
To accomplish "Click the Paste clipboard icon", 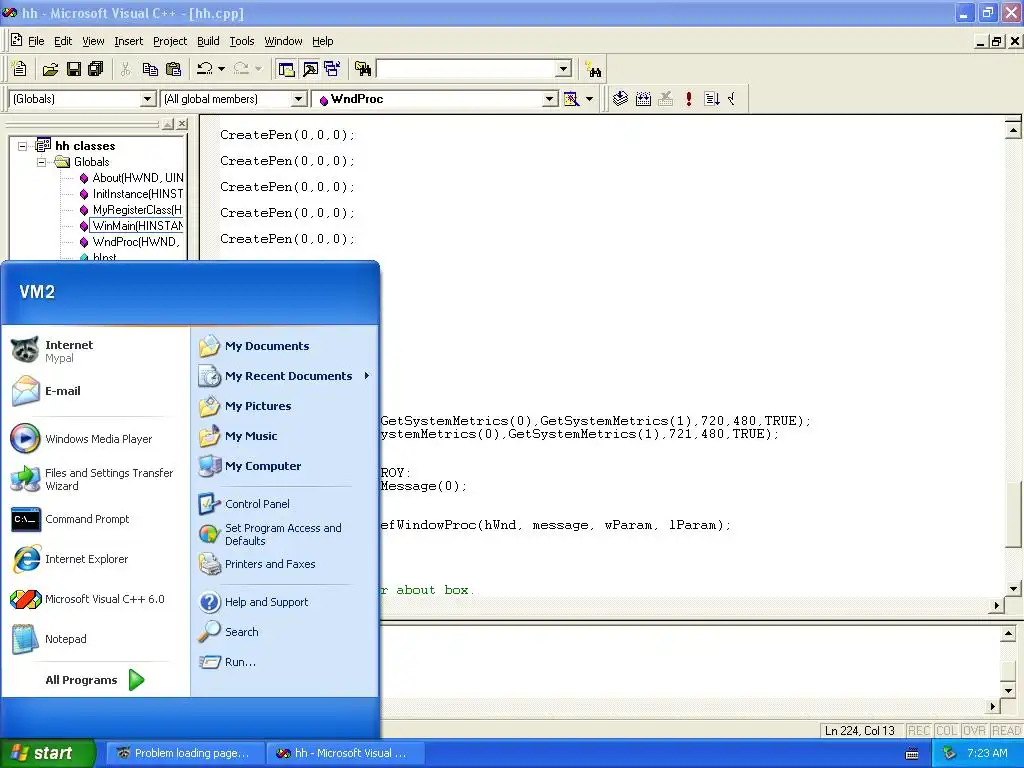I will pos(173,69).
